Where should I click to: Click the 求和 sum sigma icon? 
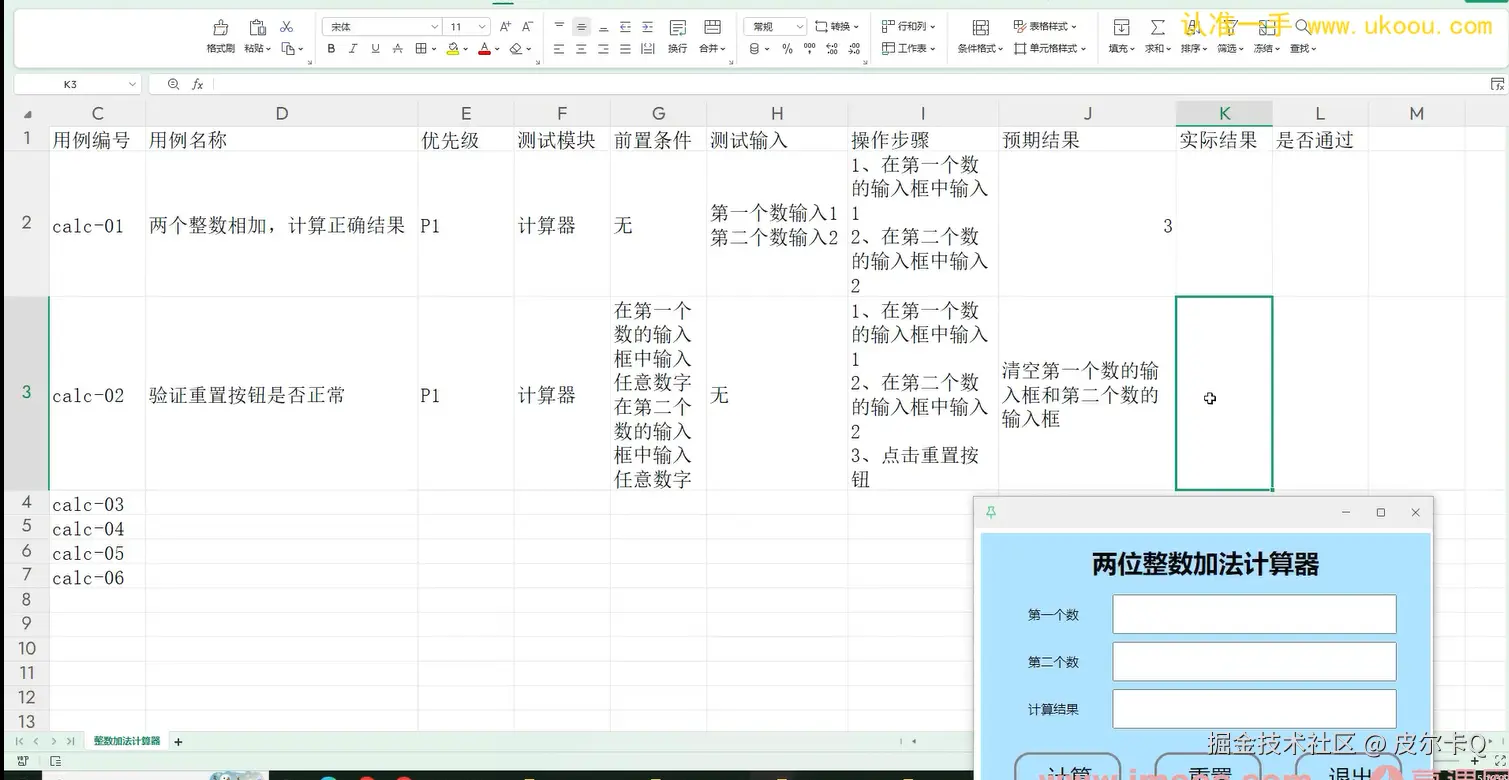1157,27
